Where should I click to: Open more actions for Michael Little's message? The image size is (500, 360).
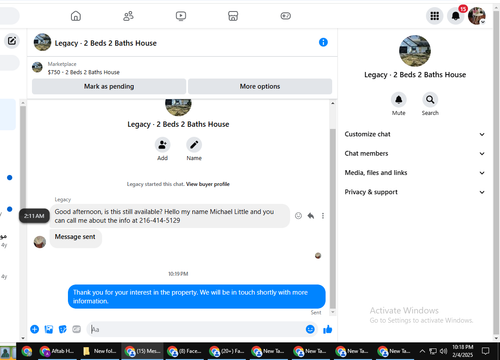(323, 216)
